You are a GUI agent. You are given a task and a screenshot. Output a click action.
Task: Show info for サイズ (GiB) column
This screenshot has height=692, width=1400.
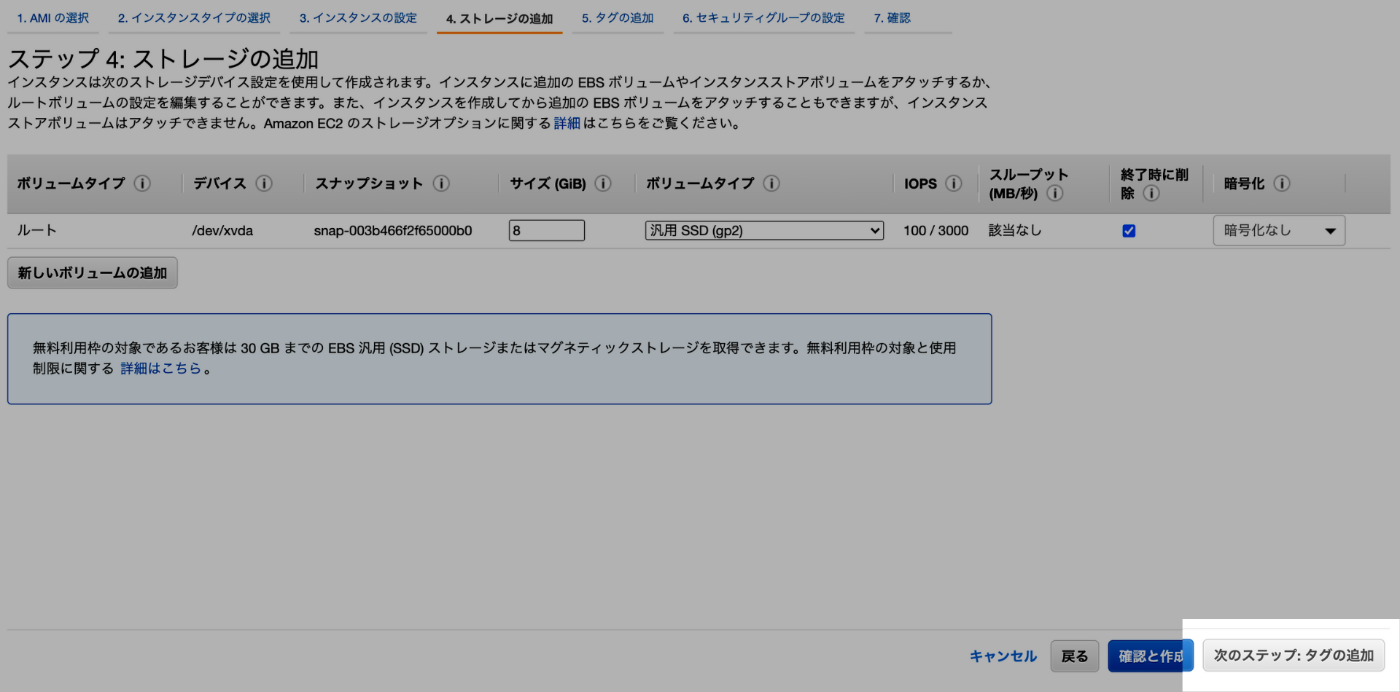[603, 184]
